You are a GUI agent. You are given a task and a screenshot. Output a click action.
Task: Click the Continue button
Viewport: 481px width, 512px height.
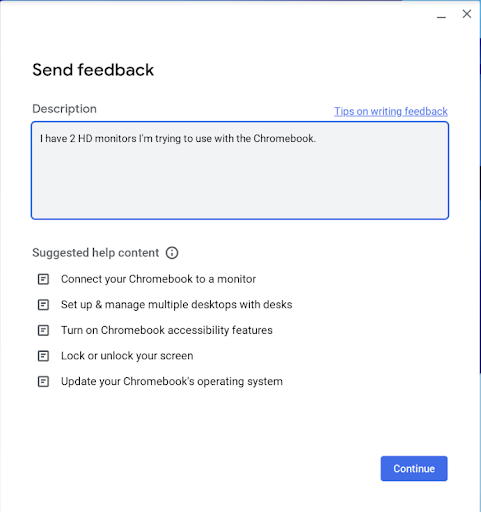point(414,468)
